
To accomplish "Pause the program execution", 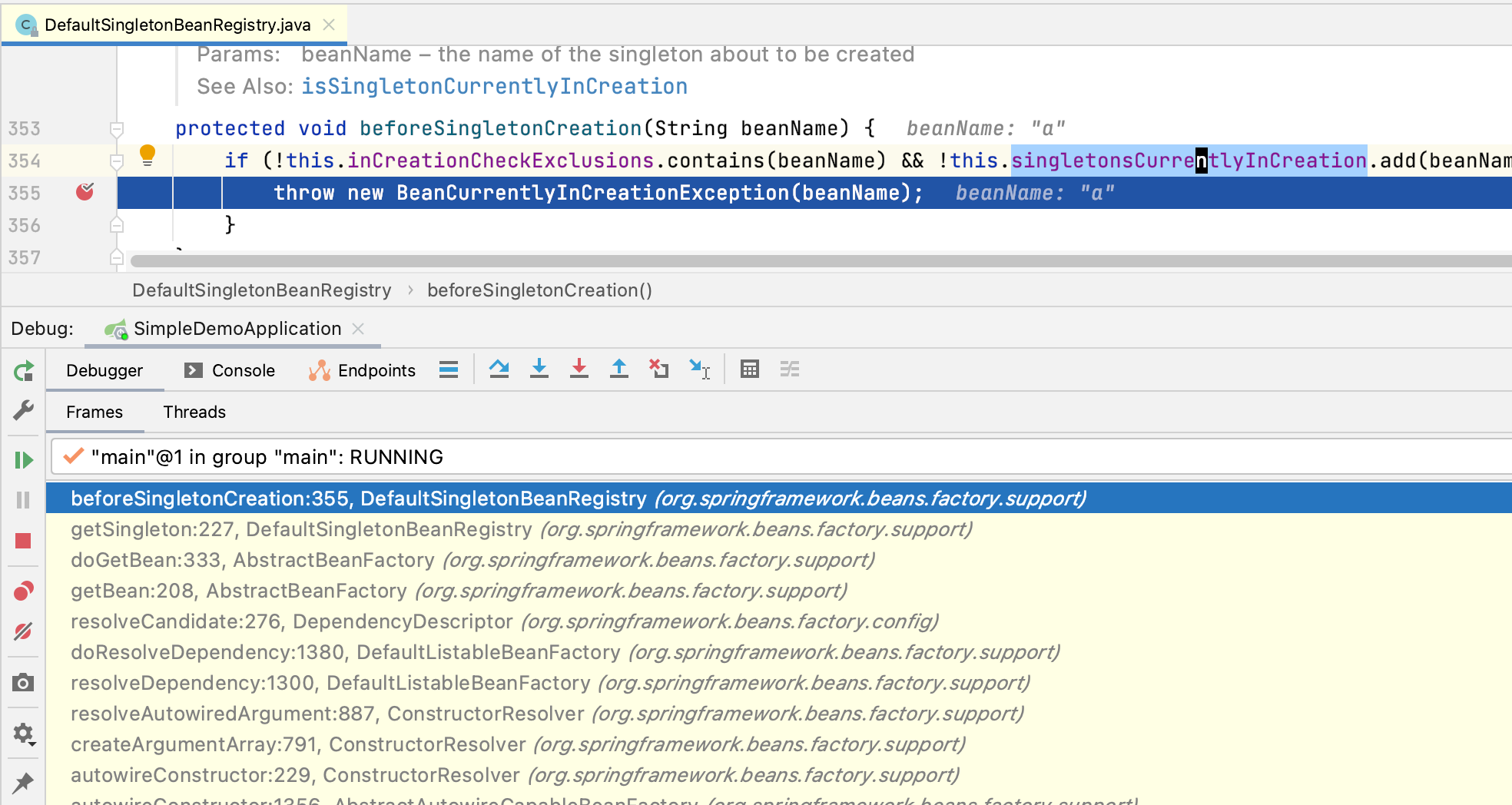I will (x=24, y=500).
